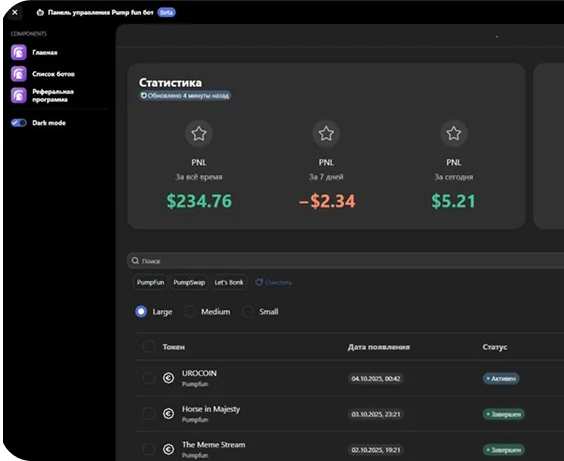Click the Завершен badge for The Meme Stream
The width and height of the screenshot is (564, 461).
[504, 450]
